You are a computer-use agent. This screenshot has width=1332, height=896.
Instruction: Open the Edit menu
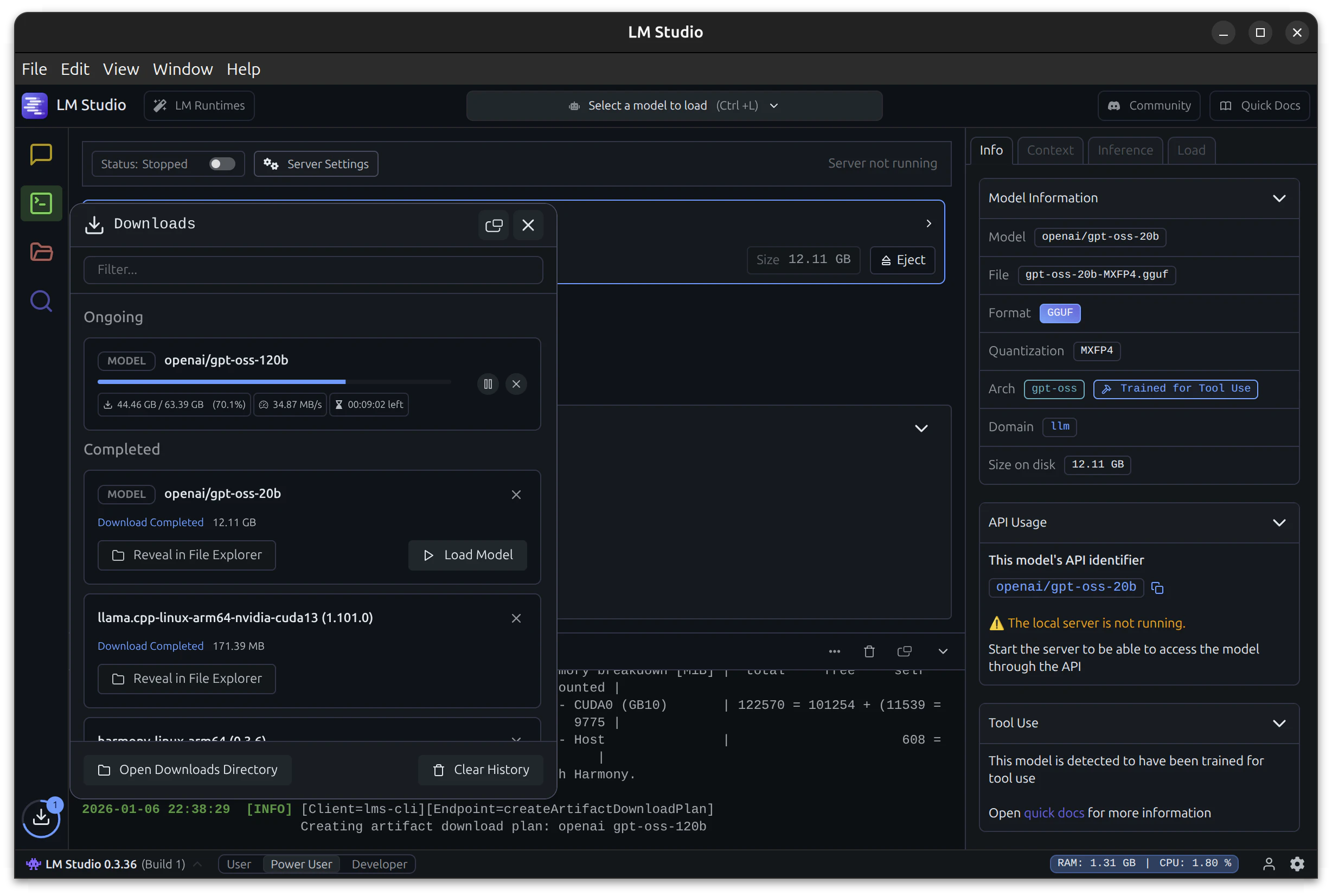point(75,69)
